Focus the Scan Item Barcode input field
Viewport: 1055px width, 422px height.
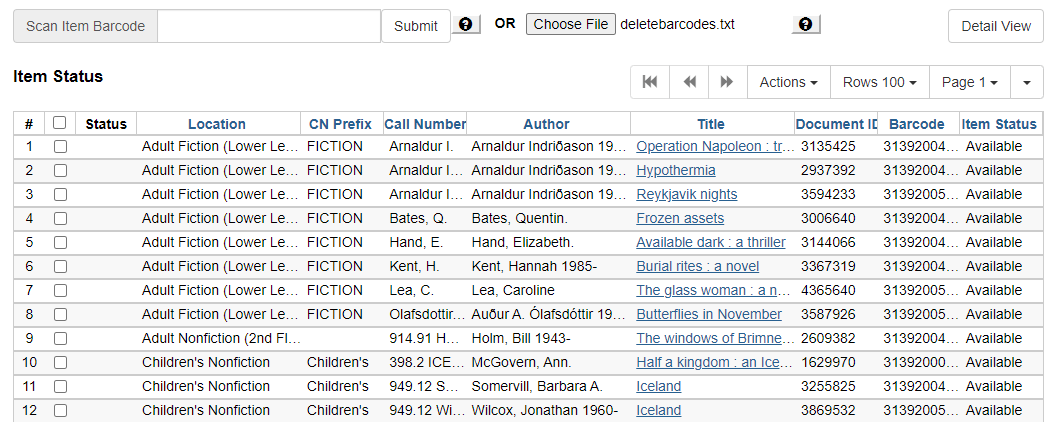click(268, 26)
